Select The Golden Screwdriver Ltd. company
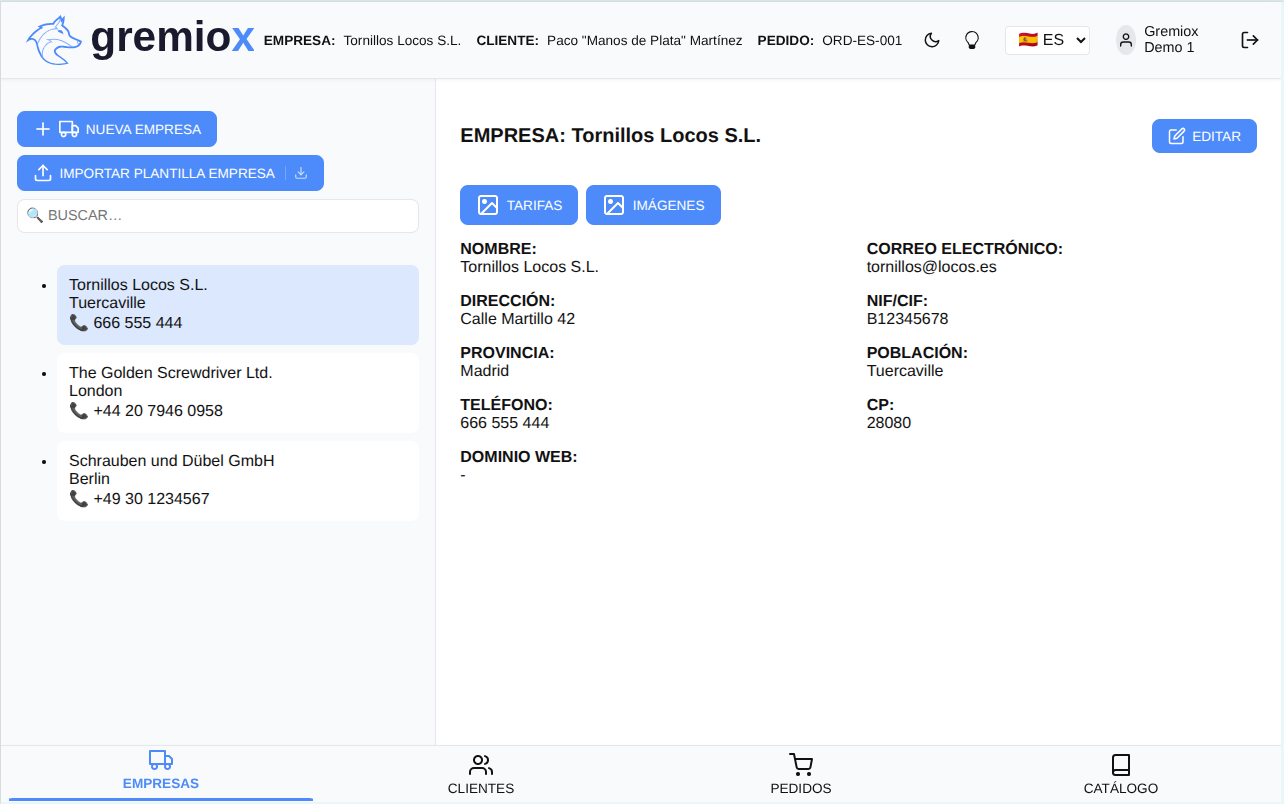The image size is (1284, 804). (237, 392)
